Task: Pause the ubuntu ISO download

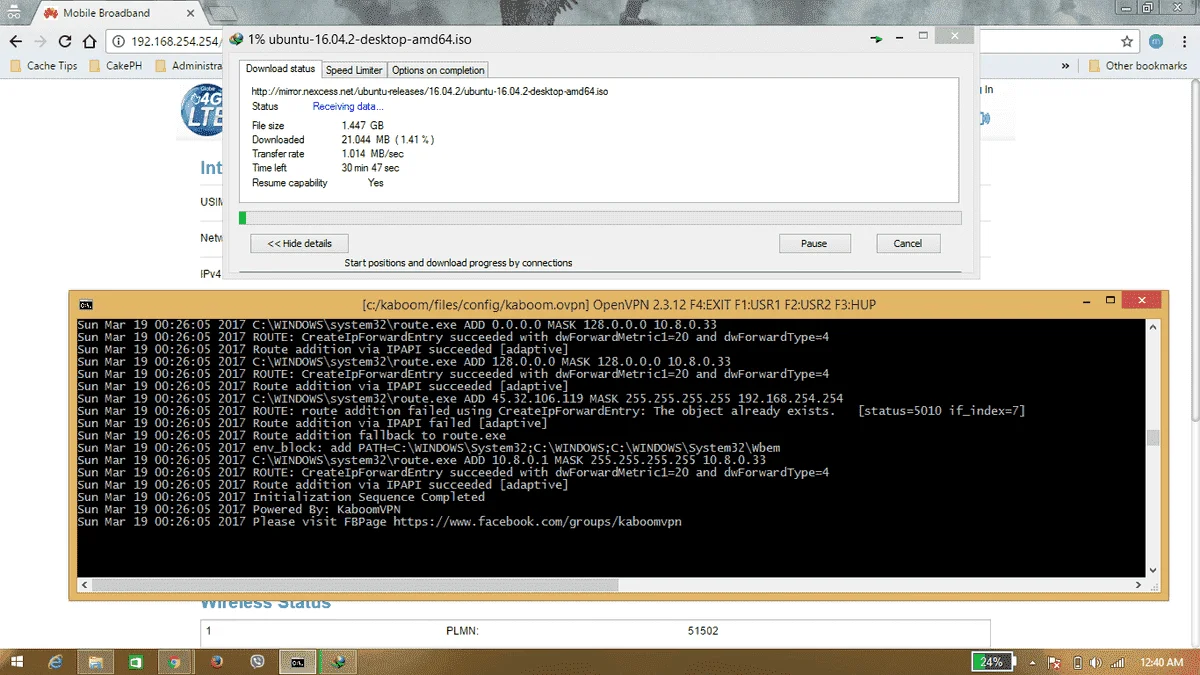Action: pos(814,243)
